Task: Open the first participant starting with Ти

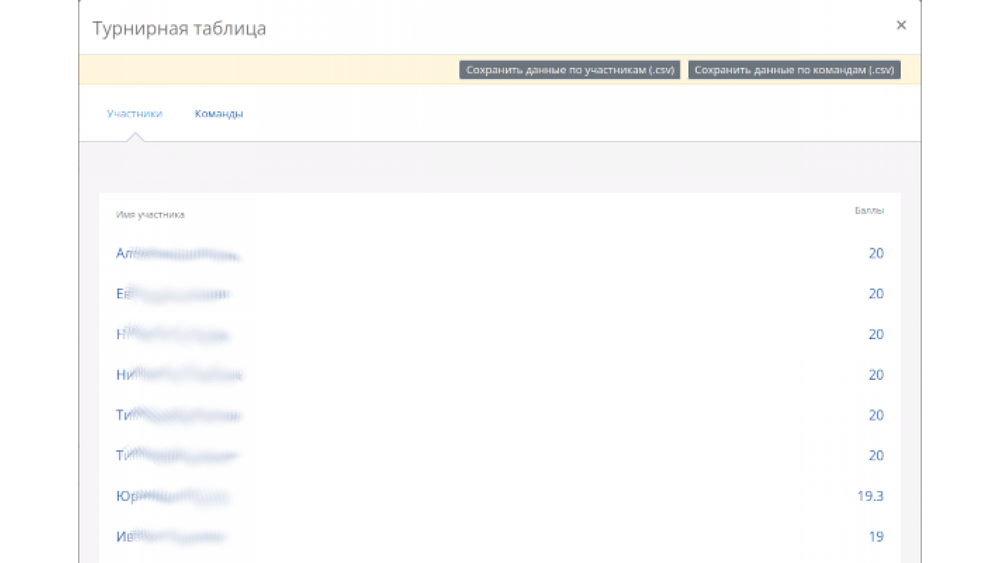Action: click(x=177, y=415)
